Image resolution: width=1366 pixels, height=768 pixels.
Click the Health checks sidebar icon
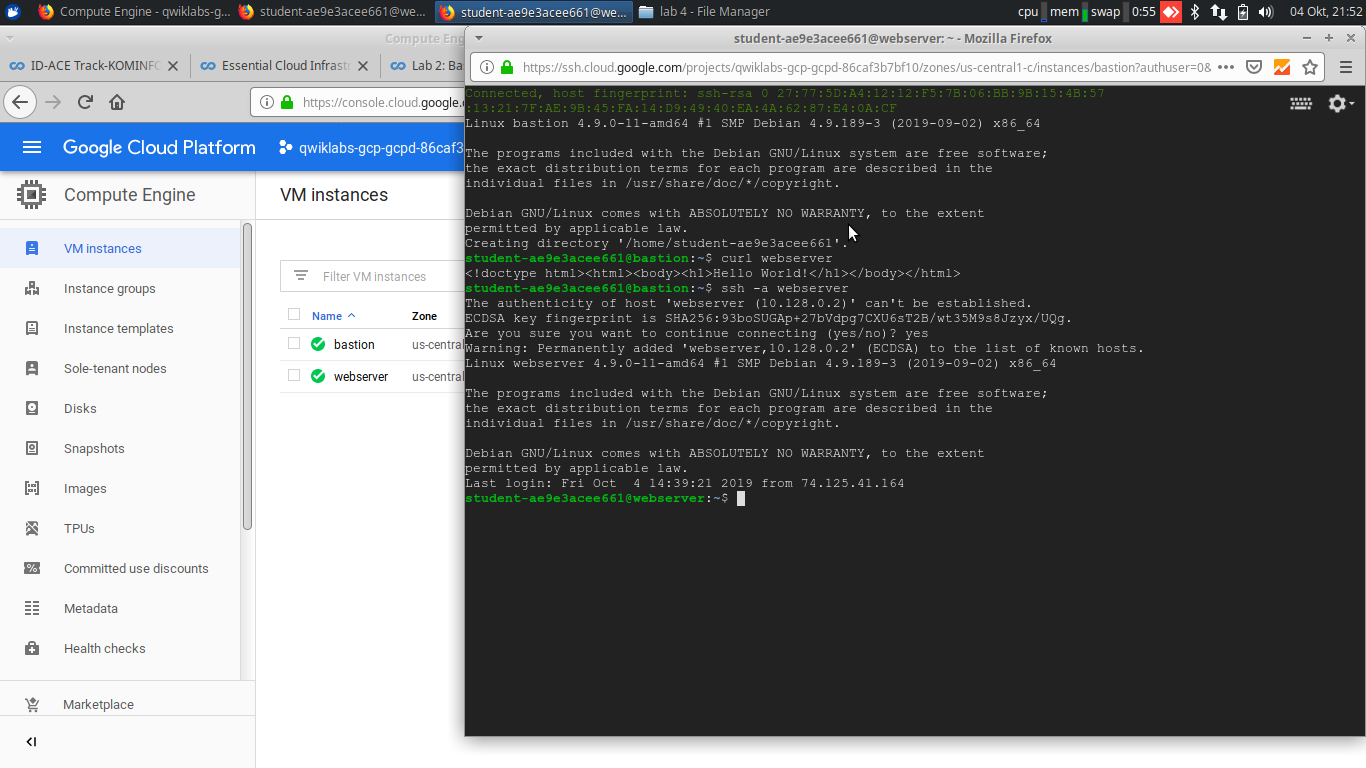click(32, 648)
